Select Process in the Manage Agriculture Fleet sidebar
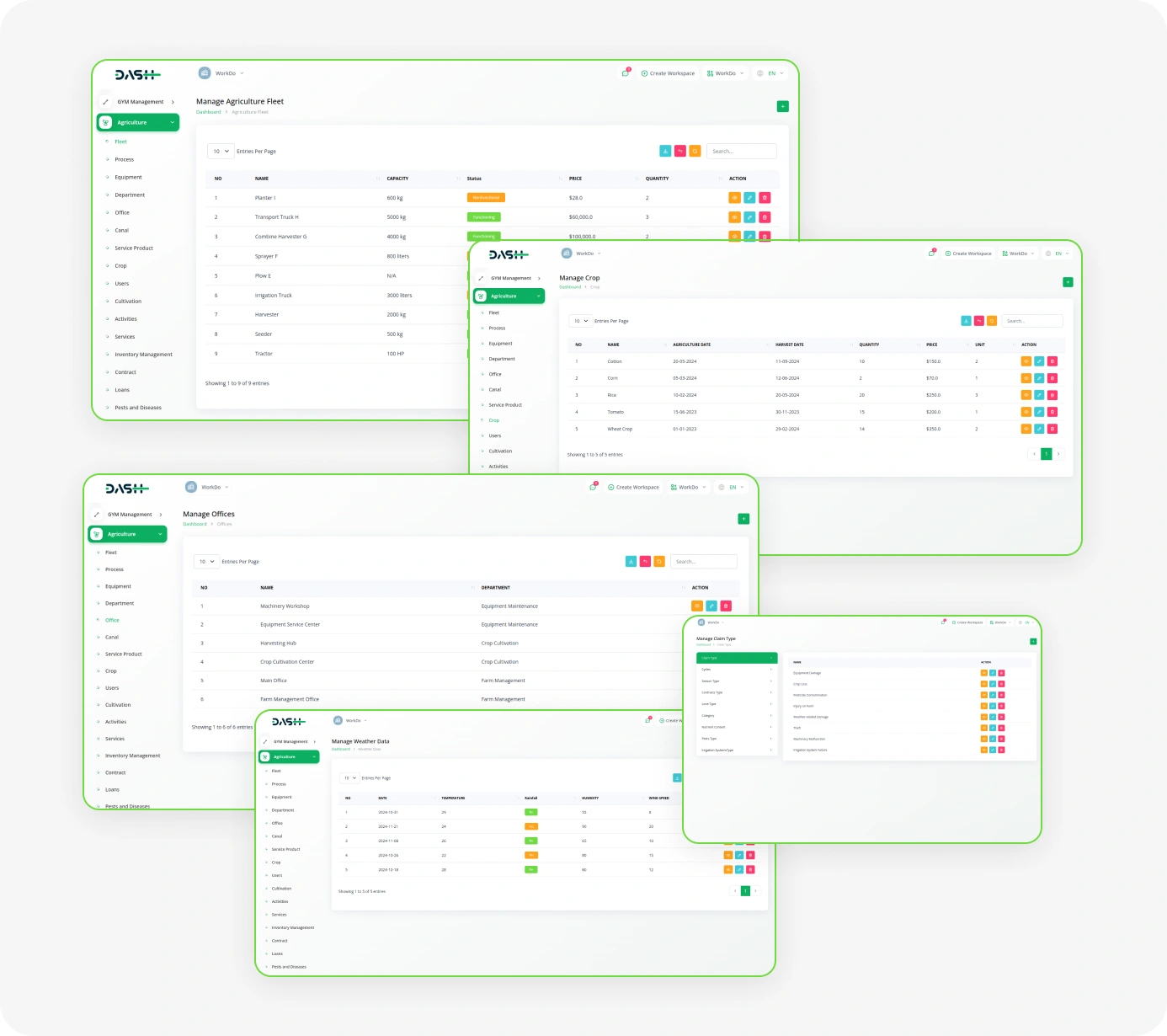Image resolution: width=1167 pixels, height=1036 pixels. 125,159
